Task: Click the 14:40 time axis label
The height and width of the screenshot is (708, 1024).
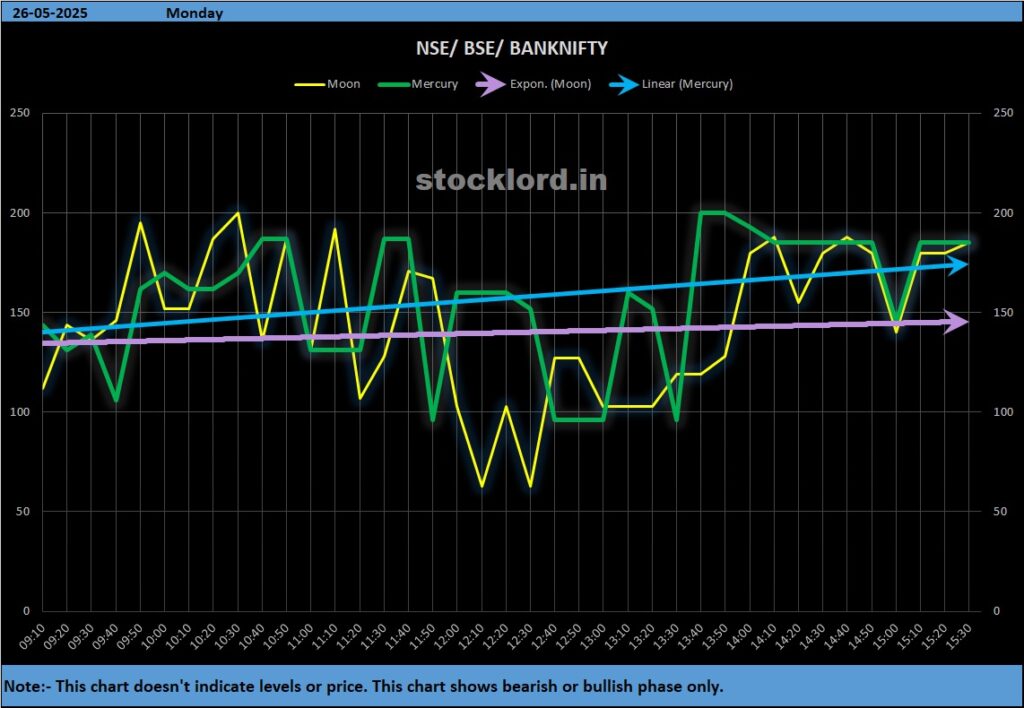Action: coord(837,636)
